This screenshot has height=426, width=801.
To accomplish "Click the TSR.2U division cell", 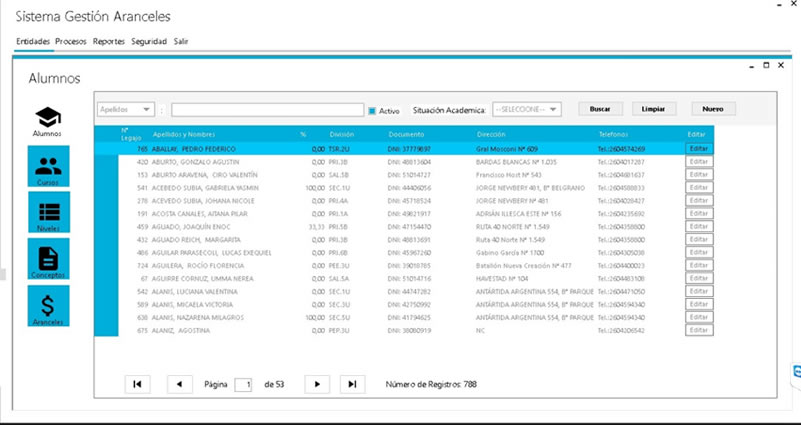I will coord(339,149).
